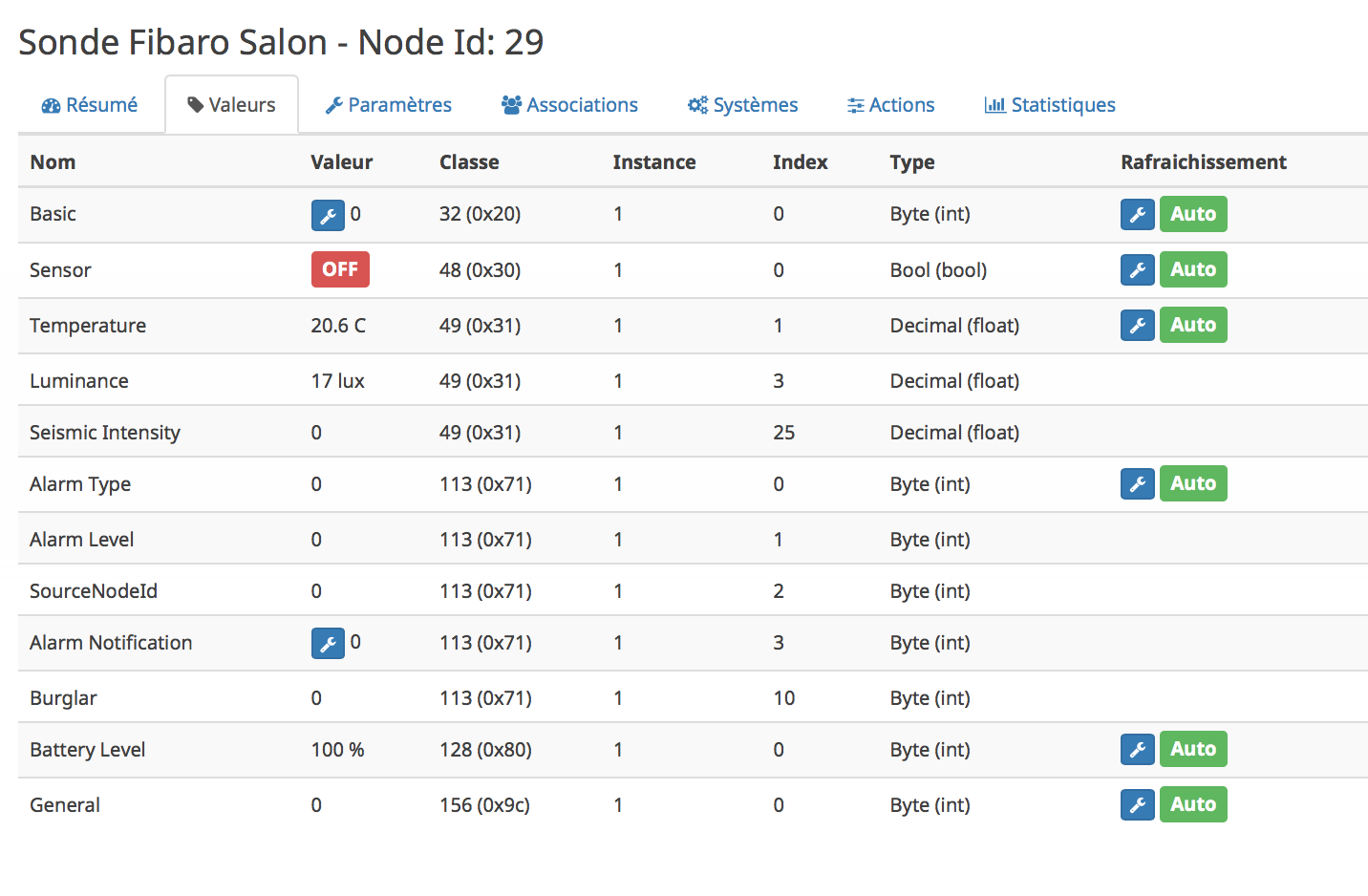Click class 32 (0x20) cell
The image size is (1368, 896).
click(x=481, y=214)
